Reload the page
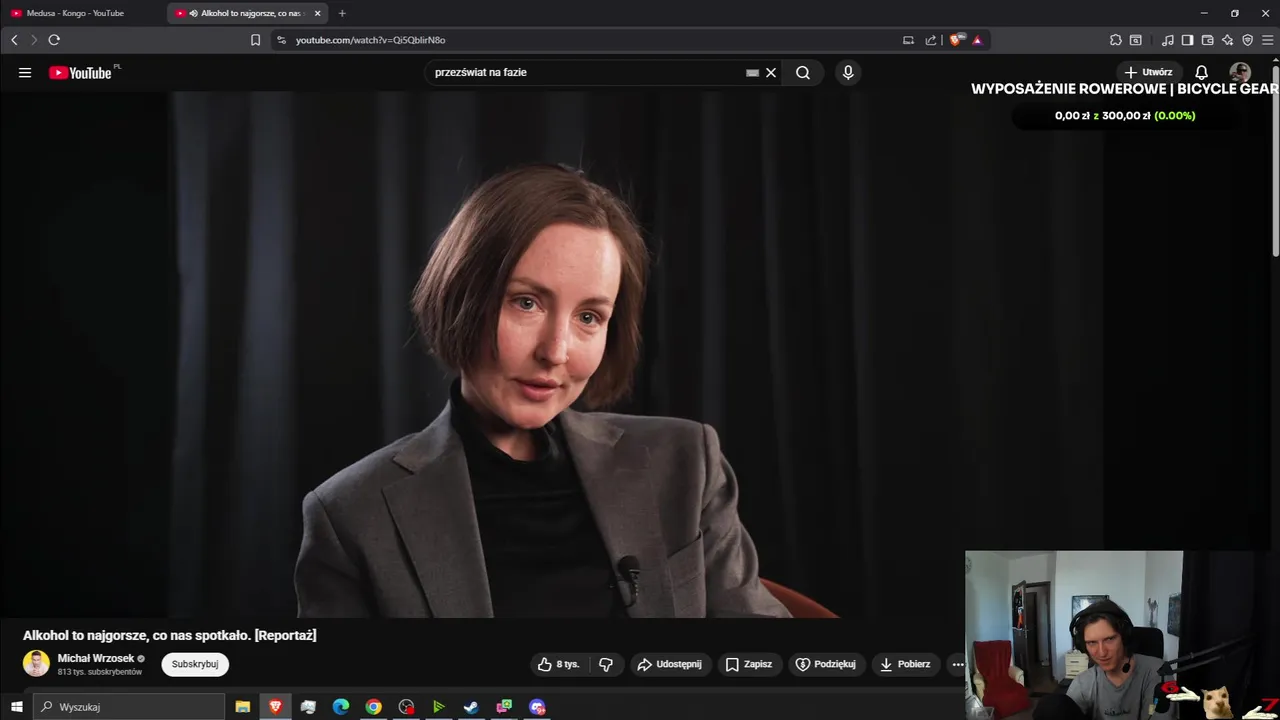The height and width of the screenshot is (720, 1280). point(54,40)
